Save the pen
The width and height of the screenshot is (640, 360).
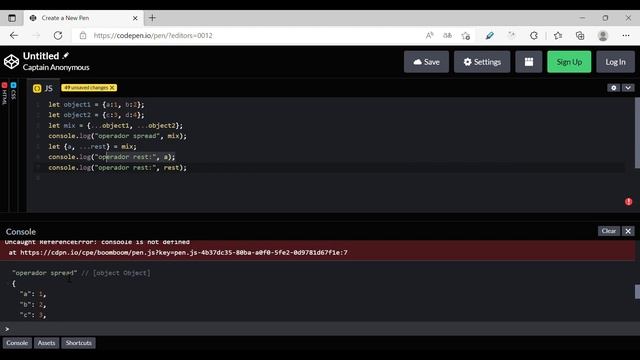point(426,62)
